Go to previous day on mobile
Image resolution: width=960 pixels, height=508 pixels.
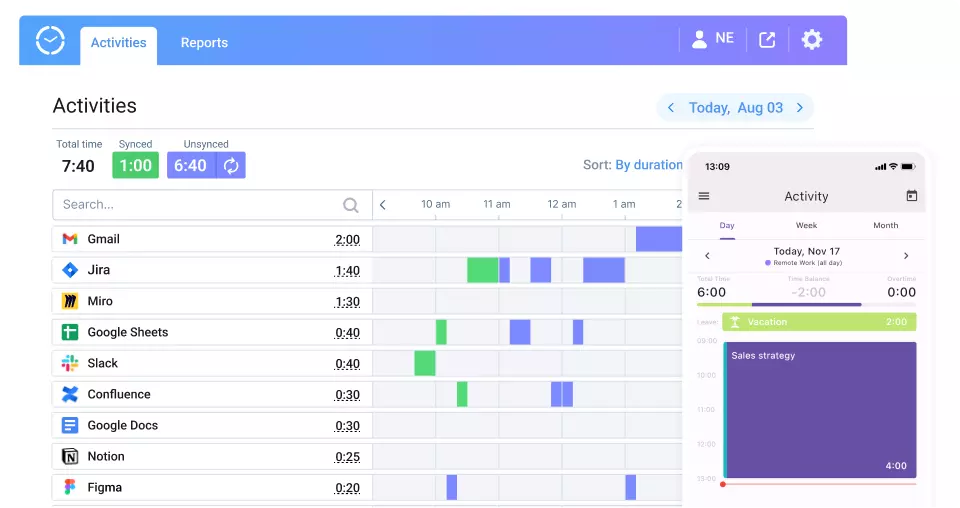[x=707, y=256]
